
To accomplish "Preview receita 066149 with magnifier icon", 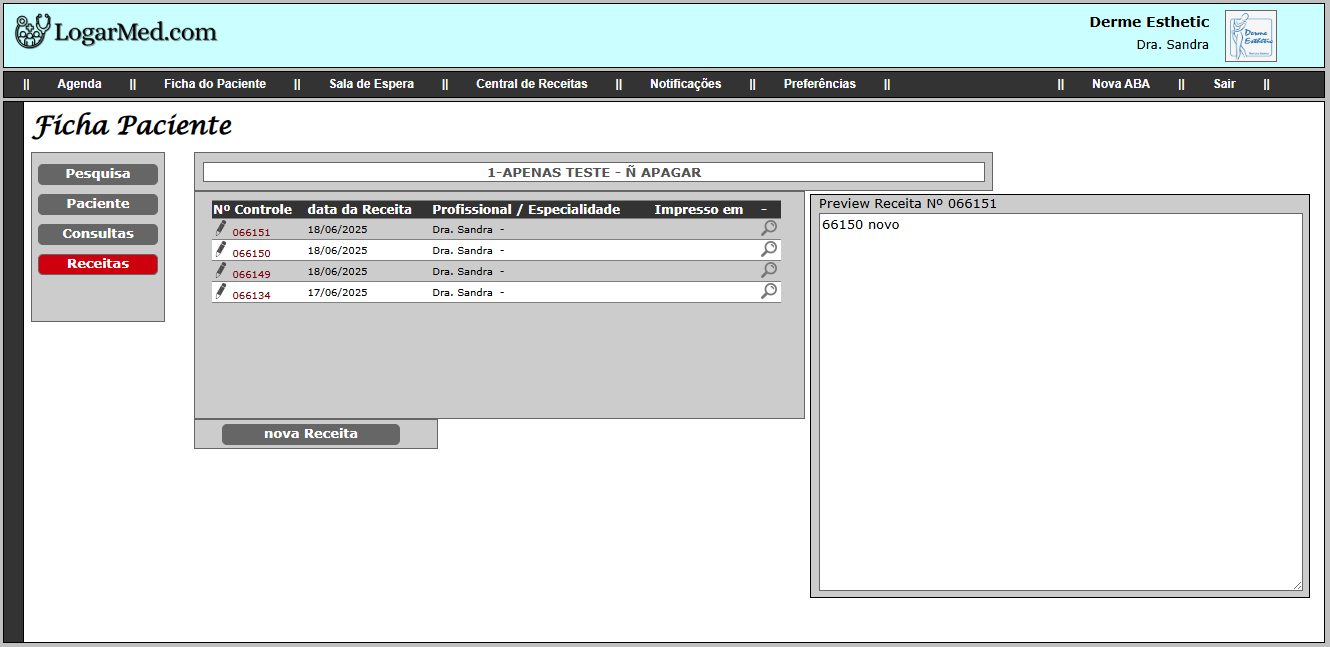I will (x=769, y=270).
